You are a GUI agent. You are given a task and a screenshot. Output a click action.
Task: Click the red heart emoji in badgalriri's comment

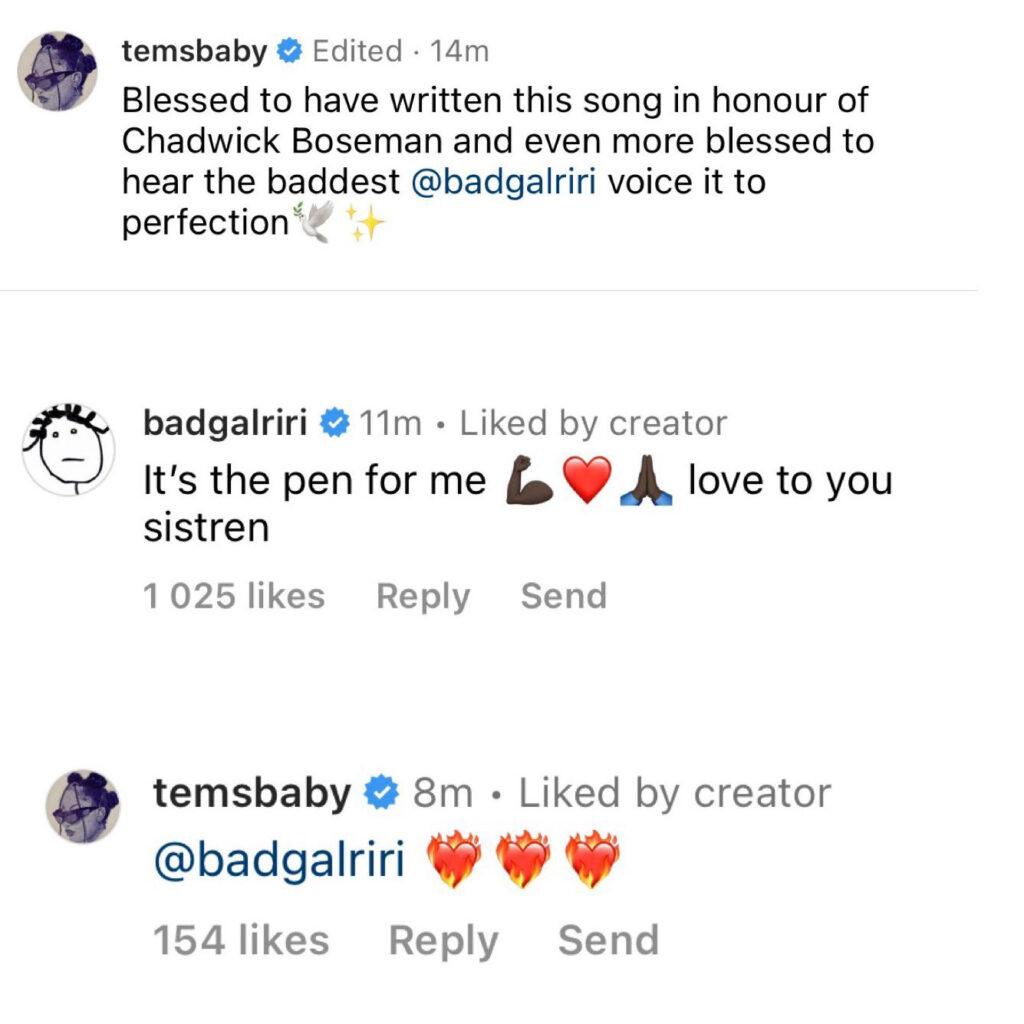point(587,483)
